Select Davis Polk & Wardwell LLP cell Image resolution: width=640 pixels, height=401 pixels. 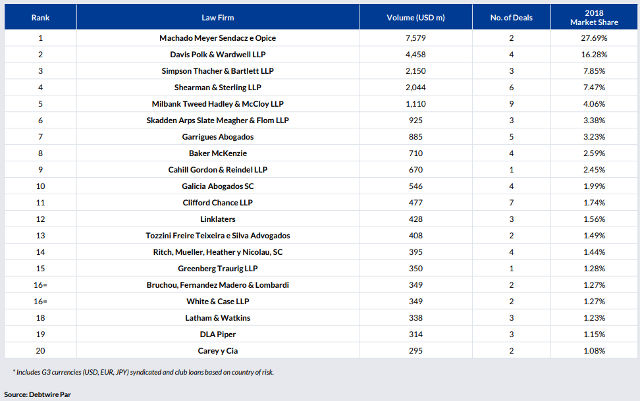point(218,54)
